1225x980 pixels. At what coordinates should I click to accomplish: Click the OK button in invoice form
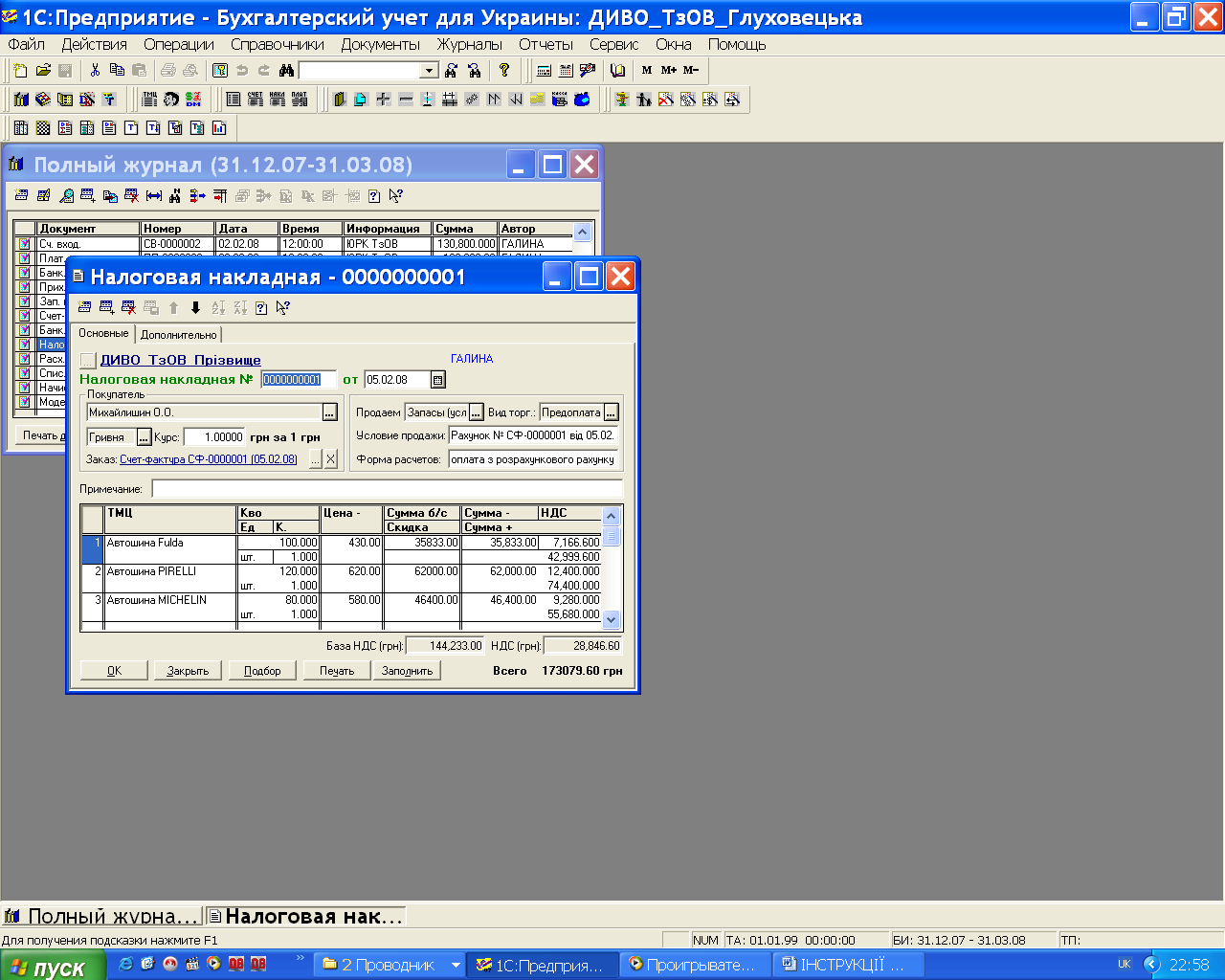point(114,671)
